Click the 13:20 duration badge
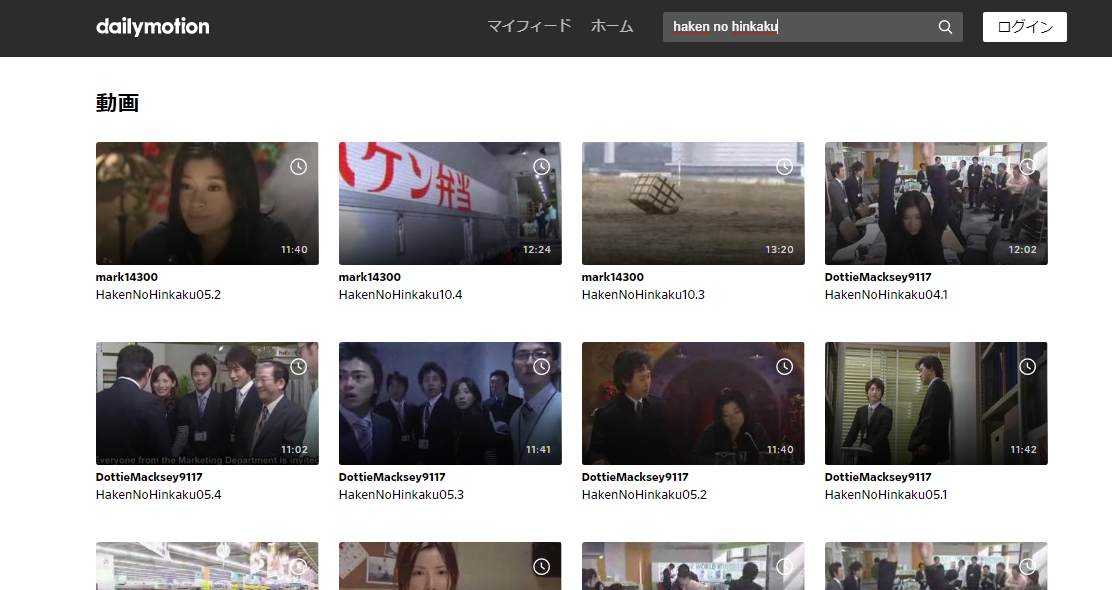Screen dimensions: 1112x590 [x=779, y=250]
